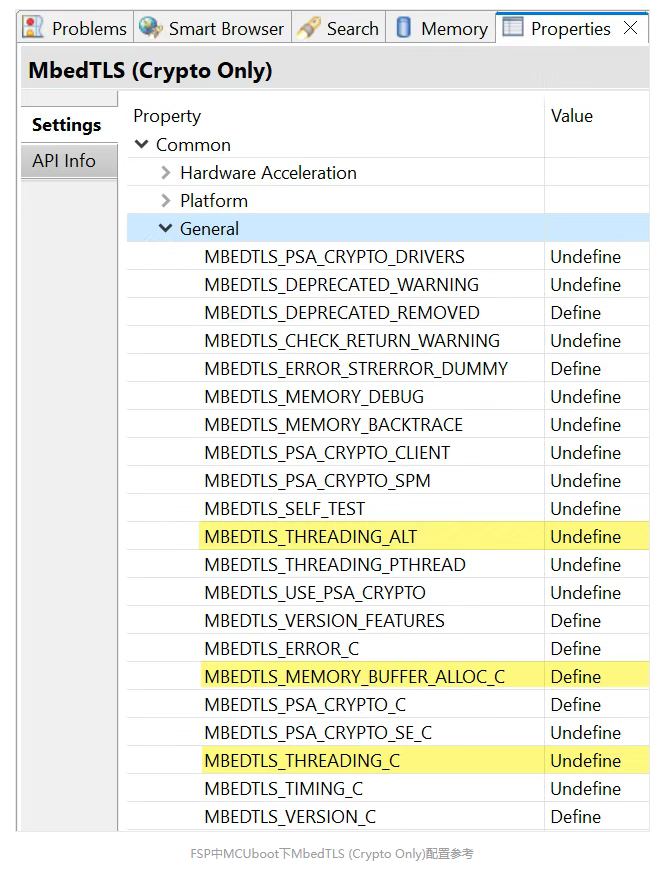Collapse the General section

point(165,228)
